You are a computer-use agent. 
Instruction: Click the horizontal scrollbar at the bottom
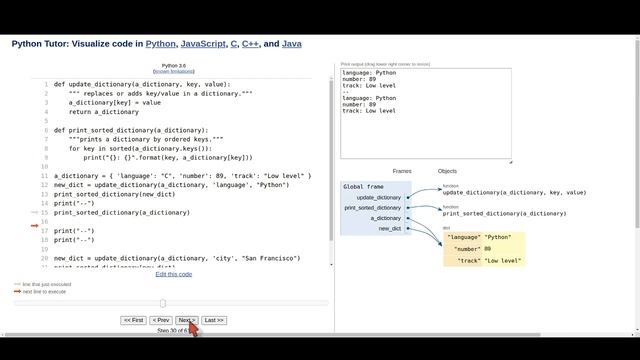273,335
